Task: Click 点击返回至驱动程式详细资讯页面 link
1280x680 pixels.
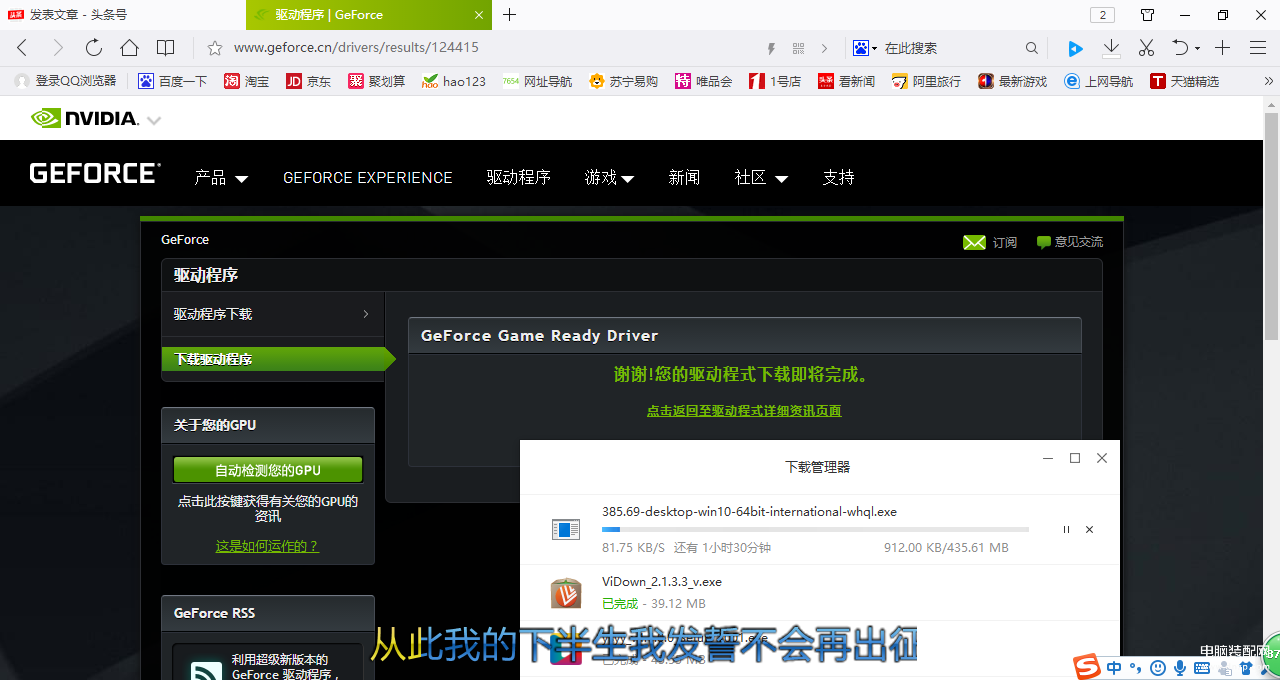Action: click(744, 411)
